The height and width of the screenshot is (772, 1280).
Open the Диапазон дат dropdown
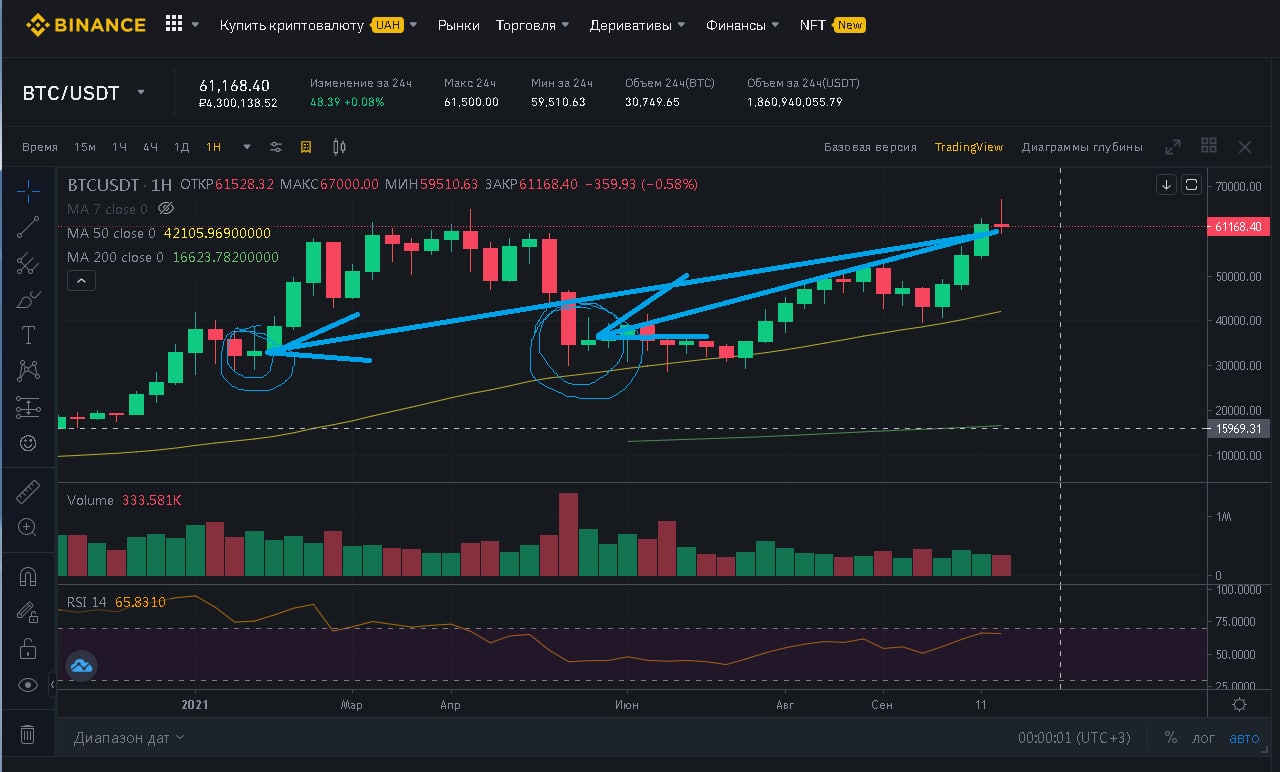tap(129, 738)
